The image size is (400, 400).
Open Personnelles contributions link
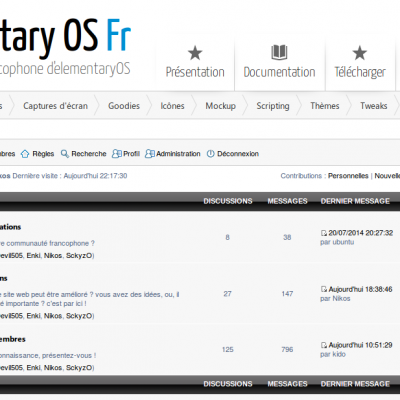(348, 176)
